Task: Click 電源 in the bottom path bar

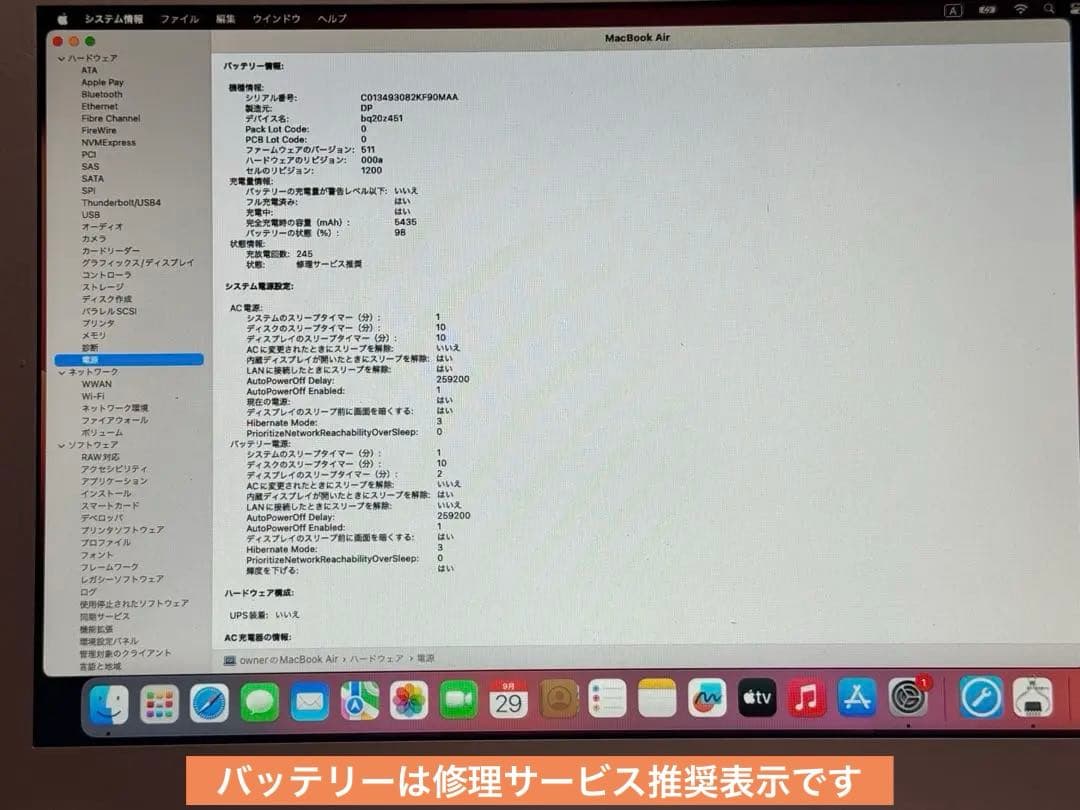Action: coord(426,658)
